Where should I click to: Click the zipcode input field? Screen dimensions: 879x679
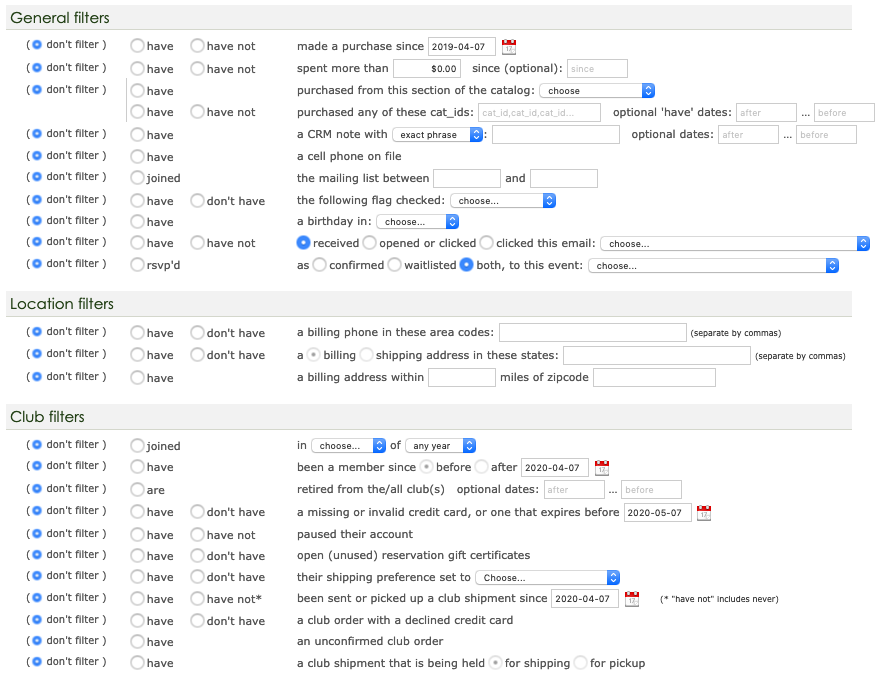click(x=655, y=377)
